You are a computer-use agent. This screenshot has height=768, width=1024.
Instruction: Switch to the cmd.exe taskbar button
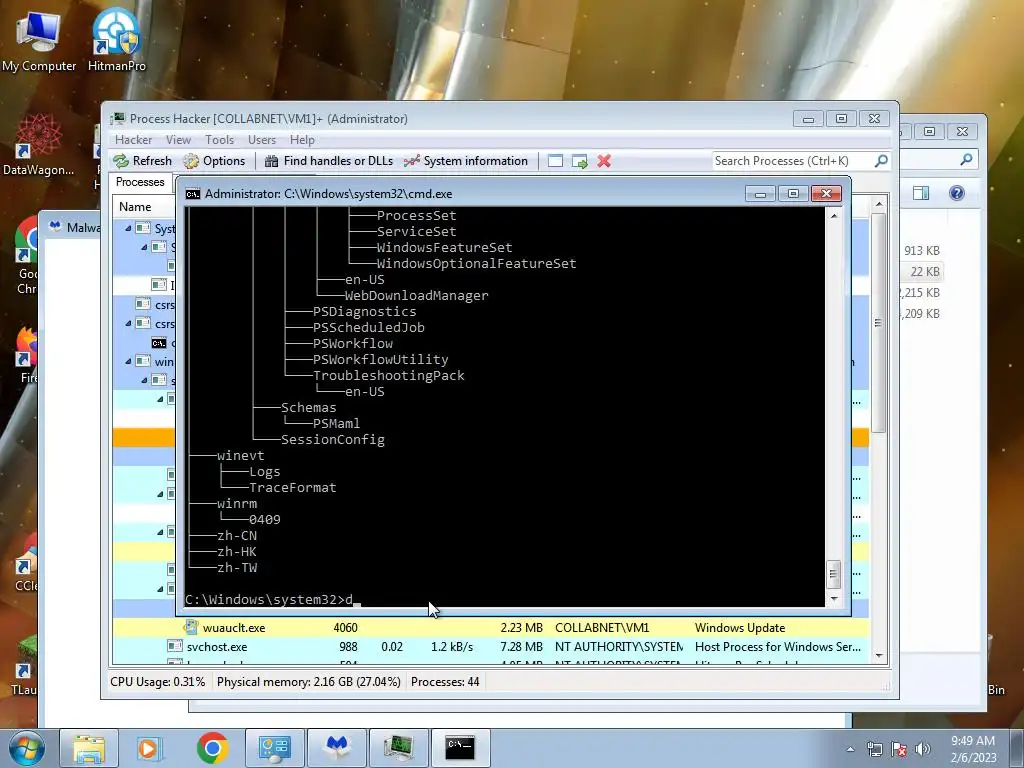tap(460, 748)
